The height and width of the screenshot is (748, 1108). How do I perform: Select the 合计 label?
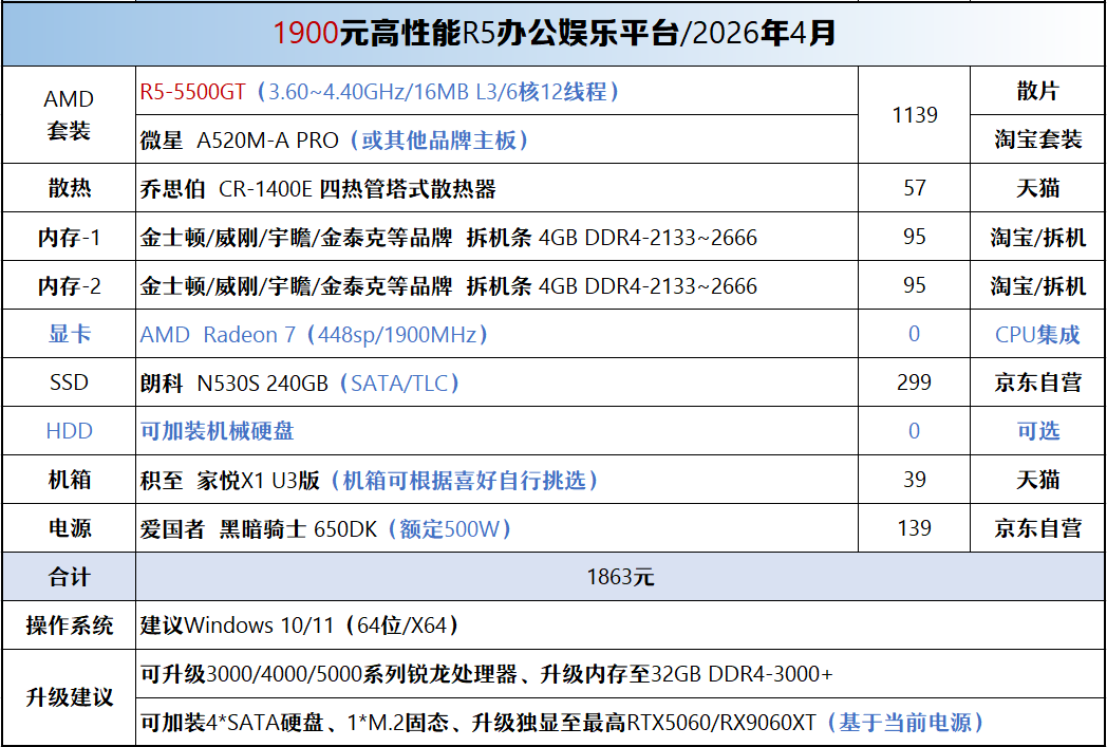(x=69, y=576)
